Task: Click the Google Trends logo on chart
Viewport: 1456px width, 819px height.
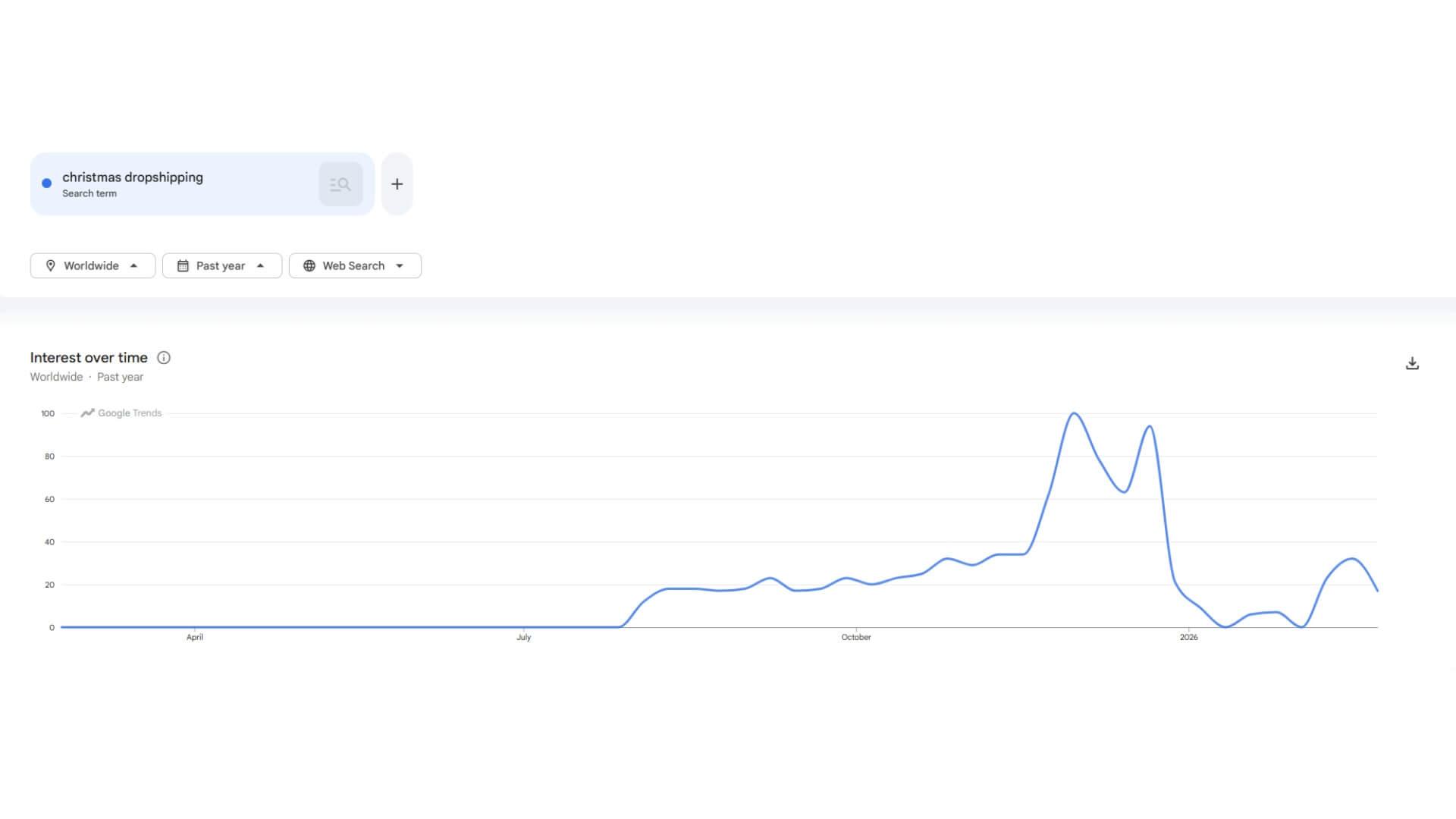Action: (x=121, y=413)
